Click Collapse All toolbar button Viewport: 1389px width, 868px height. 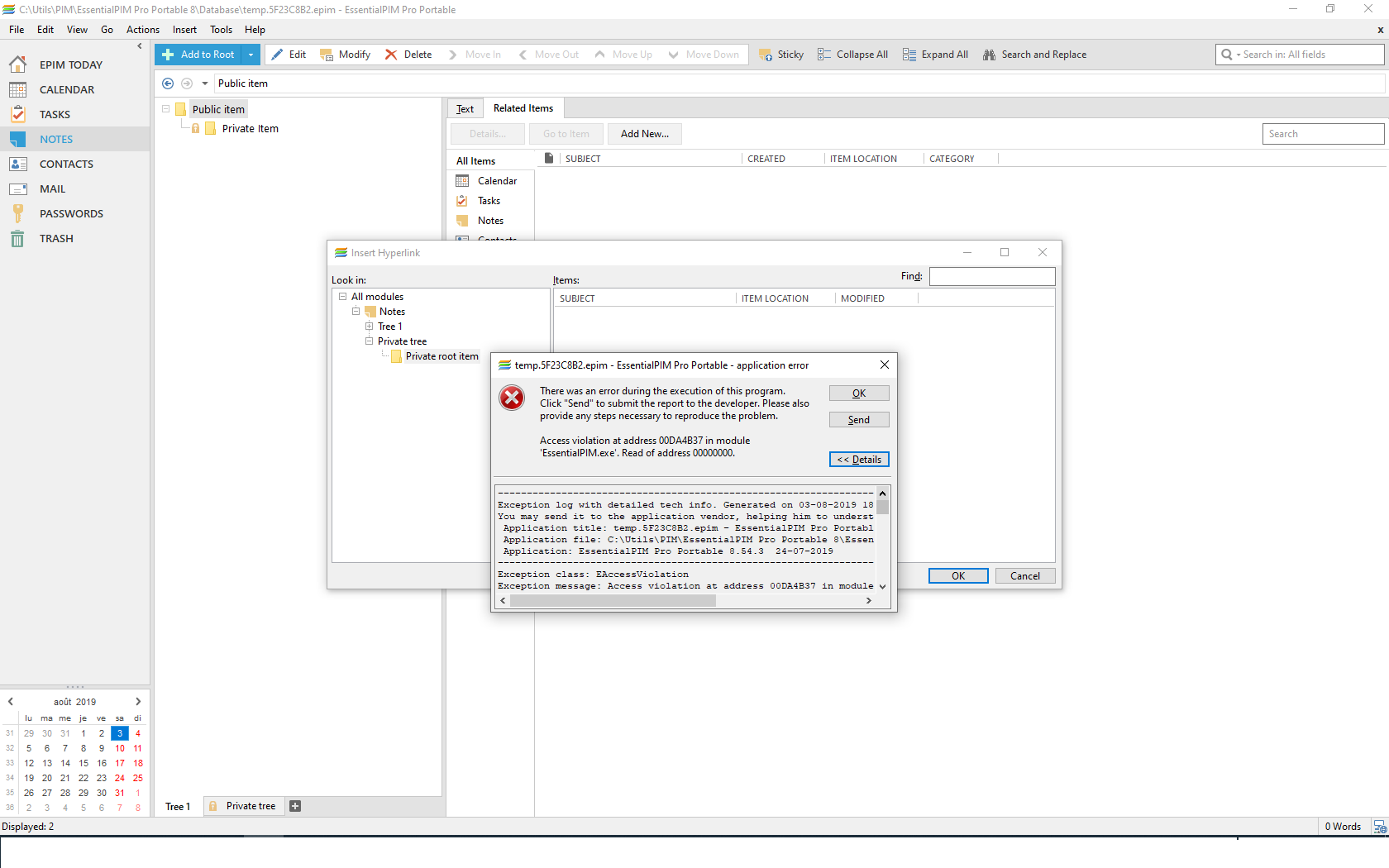coord(852,55)
